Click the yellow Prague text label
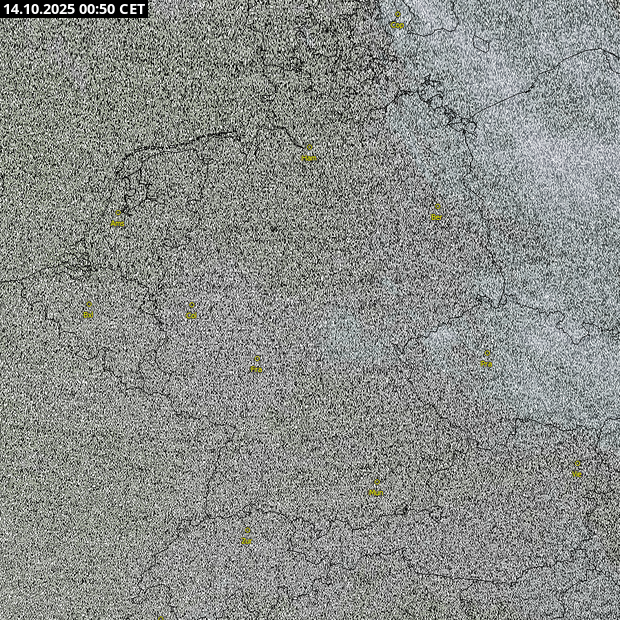The image size is (620, 620). (x=486, y=364)
